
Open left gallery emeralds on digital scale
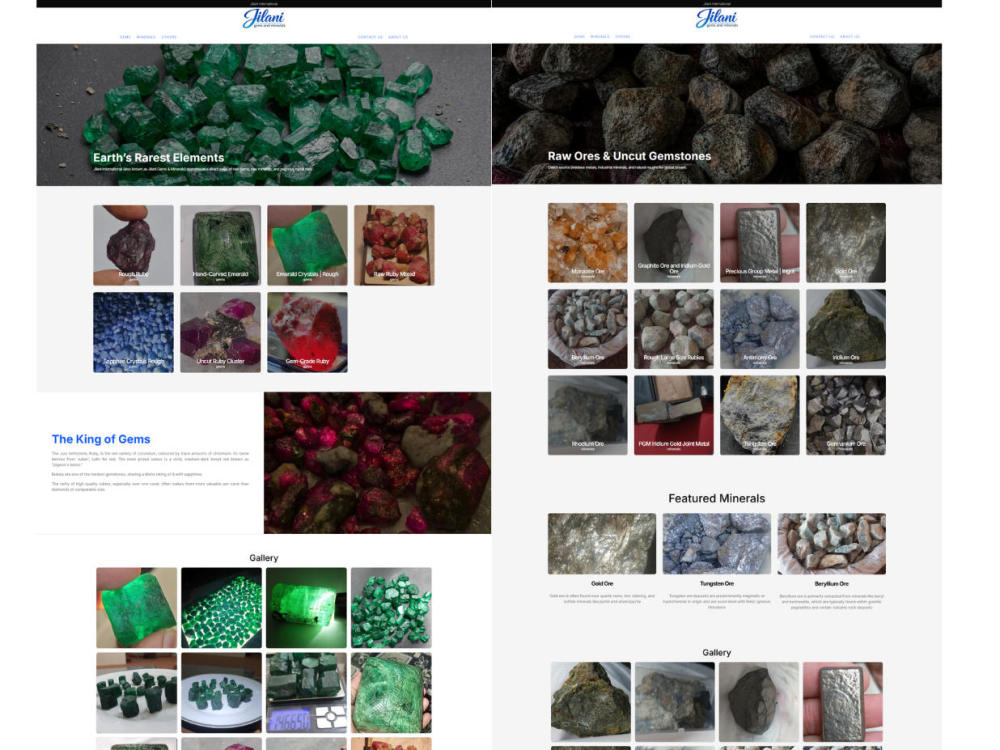306,693
